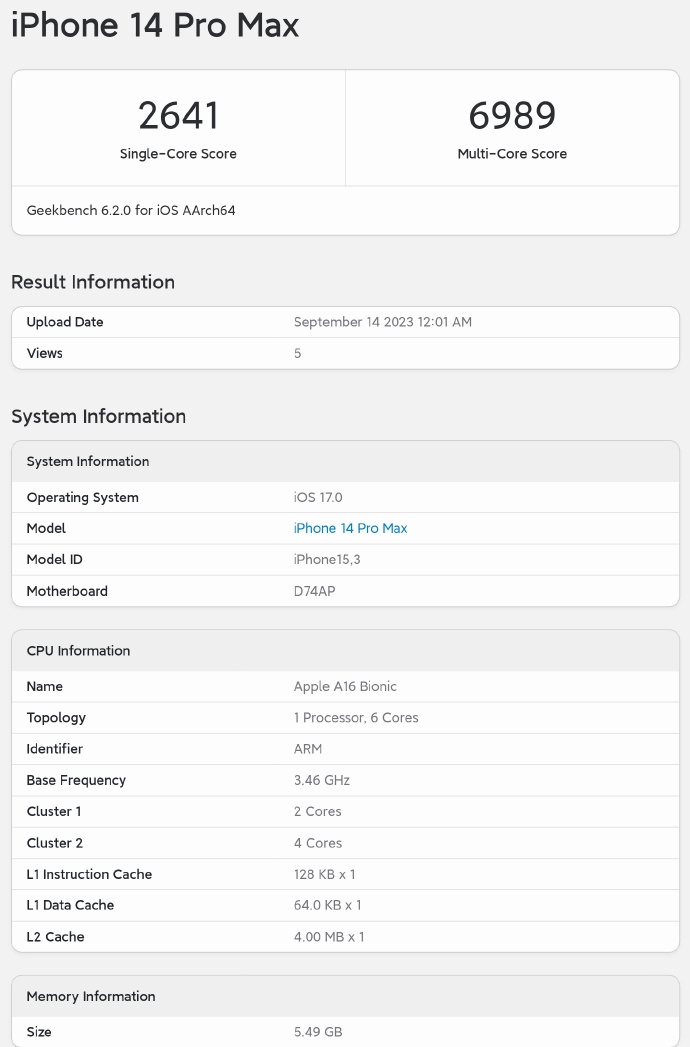Click the L1 Instruction Cache row label
The height and width of the screenshot is (1047, 690).
(89, 874)
